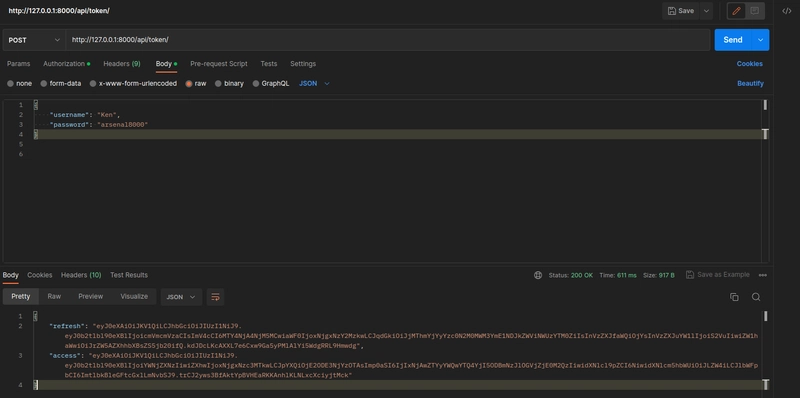The width and height of the screenshot is (800, 398).
Task: Open the code snippet panel icon
Action: coord(787,11)
